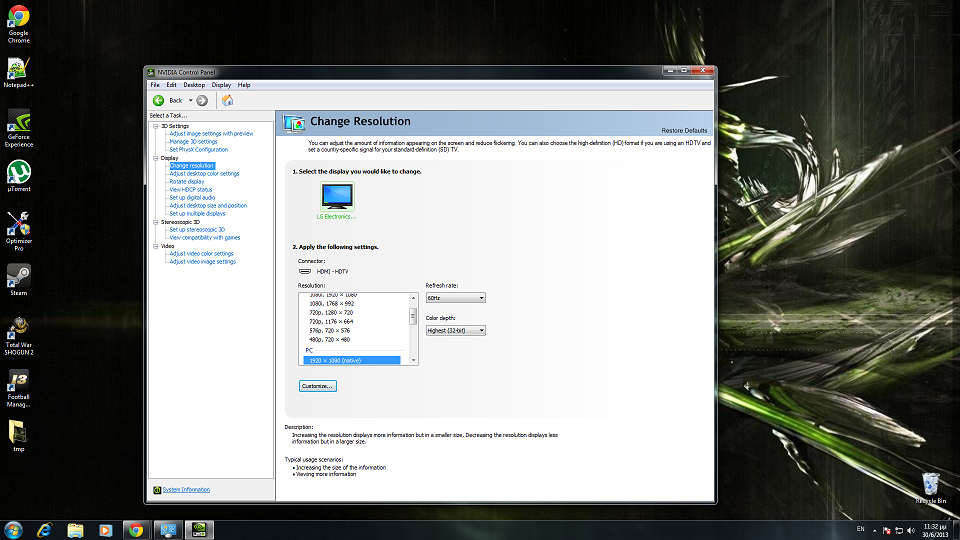Screen dimensions: 960x540
Task: Open Adjust image settings with preview
Action: point(211,133)
